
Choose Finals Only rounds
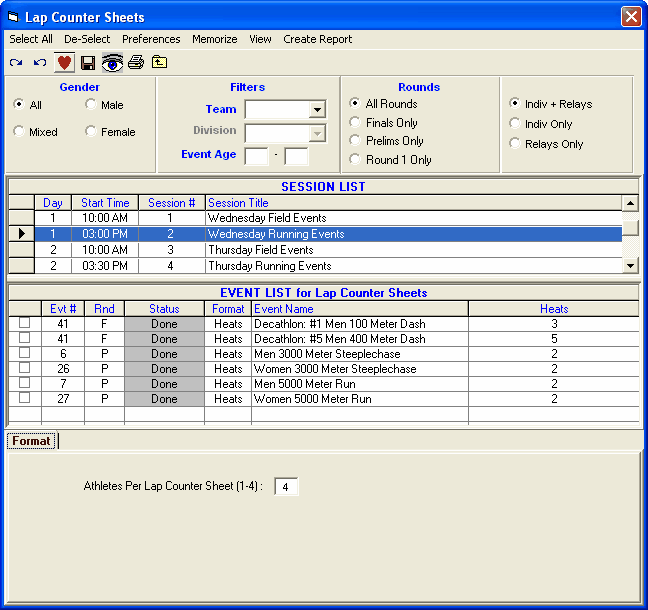(x=355, y=122)
